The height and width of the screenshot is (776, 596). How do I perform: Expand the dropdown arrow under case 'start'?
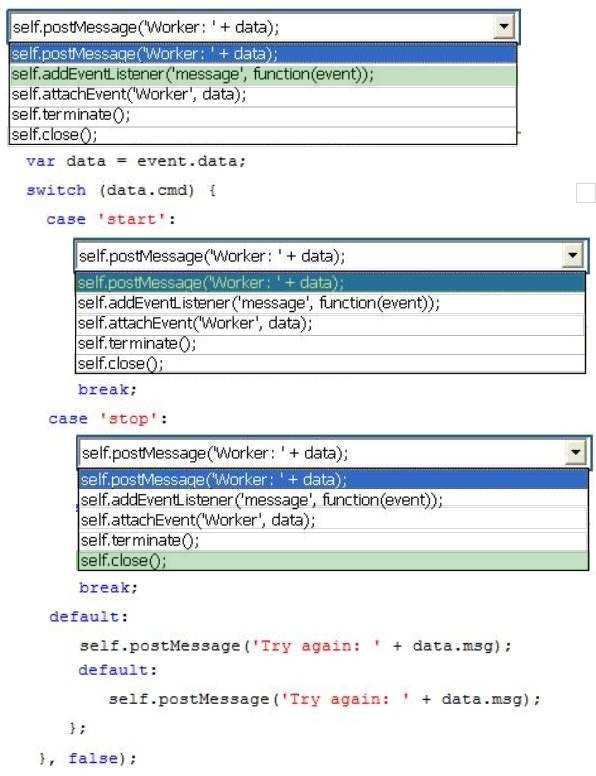(x=573, y=255)
